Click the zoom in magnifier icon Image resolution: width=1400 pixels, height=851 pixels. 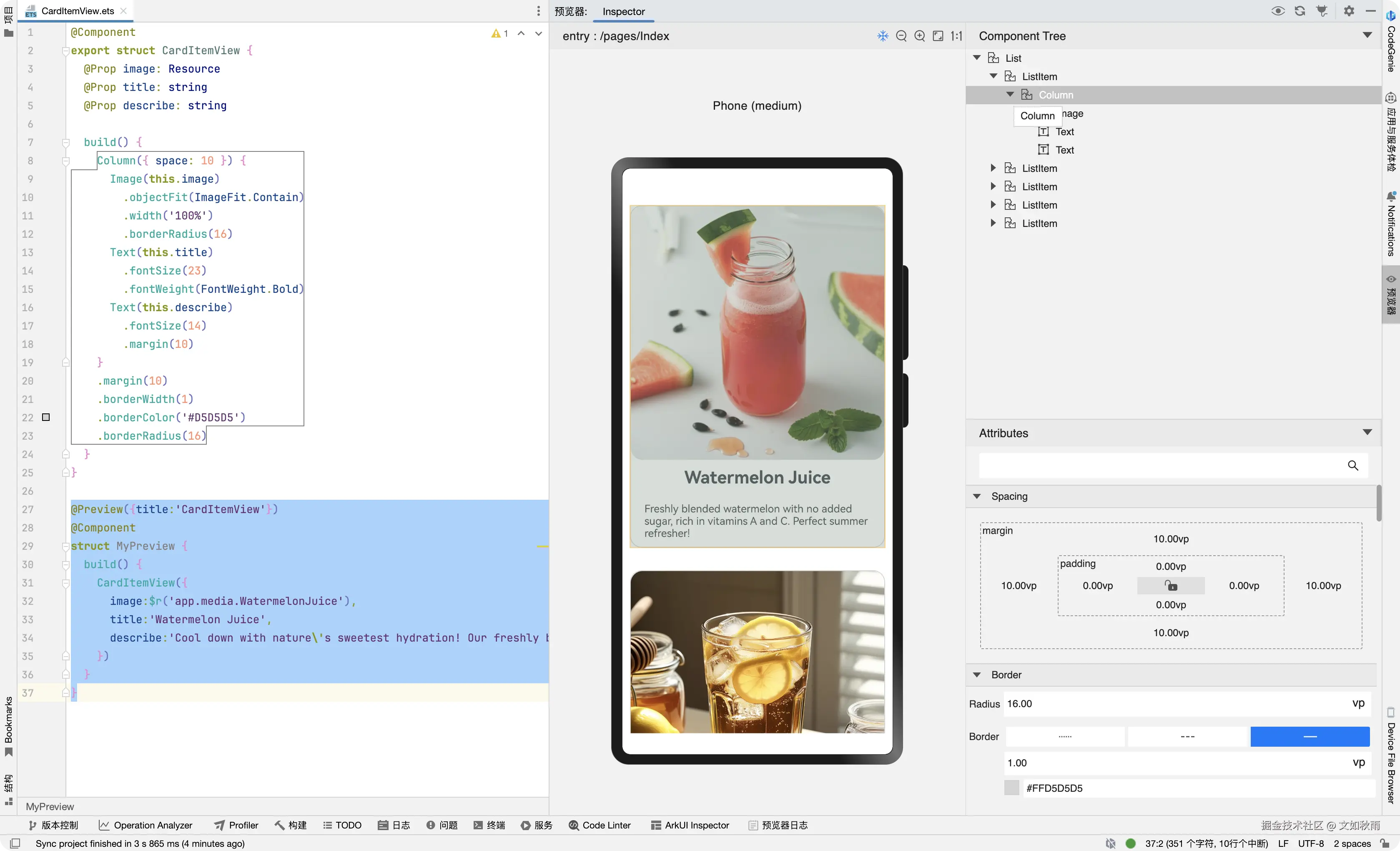click(919, 36)
